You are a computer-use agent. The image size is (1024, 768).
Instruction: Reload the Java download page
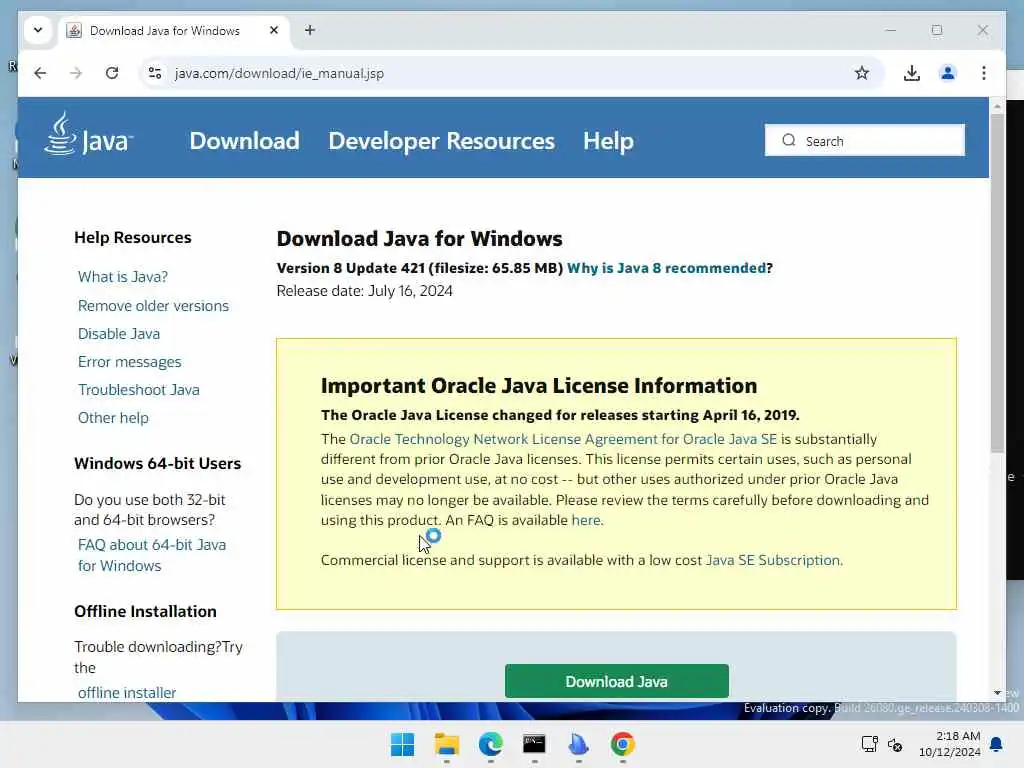pyautogui.click(x=112, y=73)
